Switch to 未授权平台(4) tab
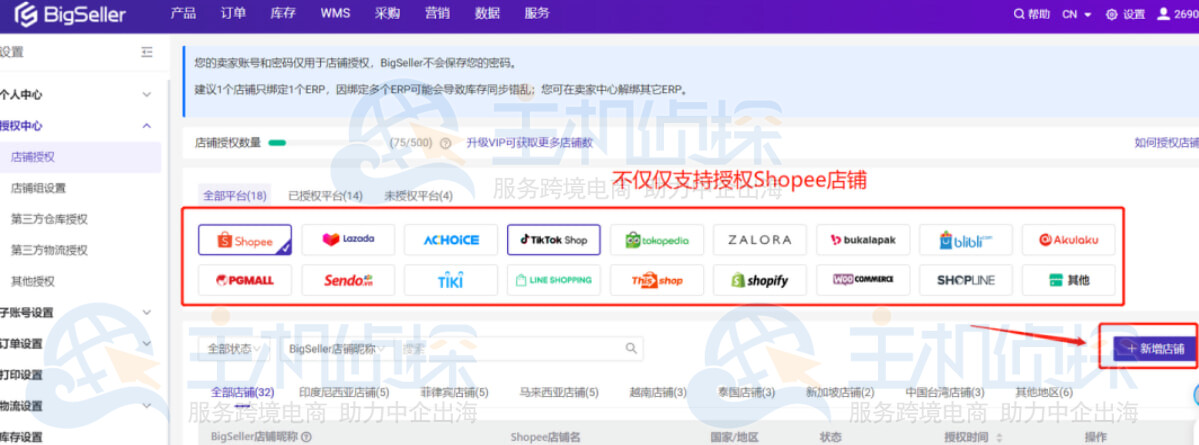Screen dimensions: 1199x445 [x=419, y=196]
